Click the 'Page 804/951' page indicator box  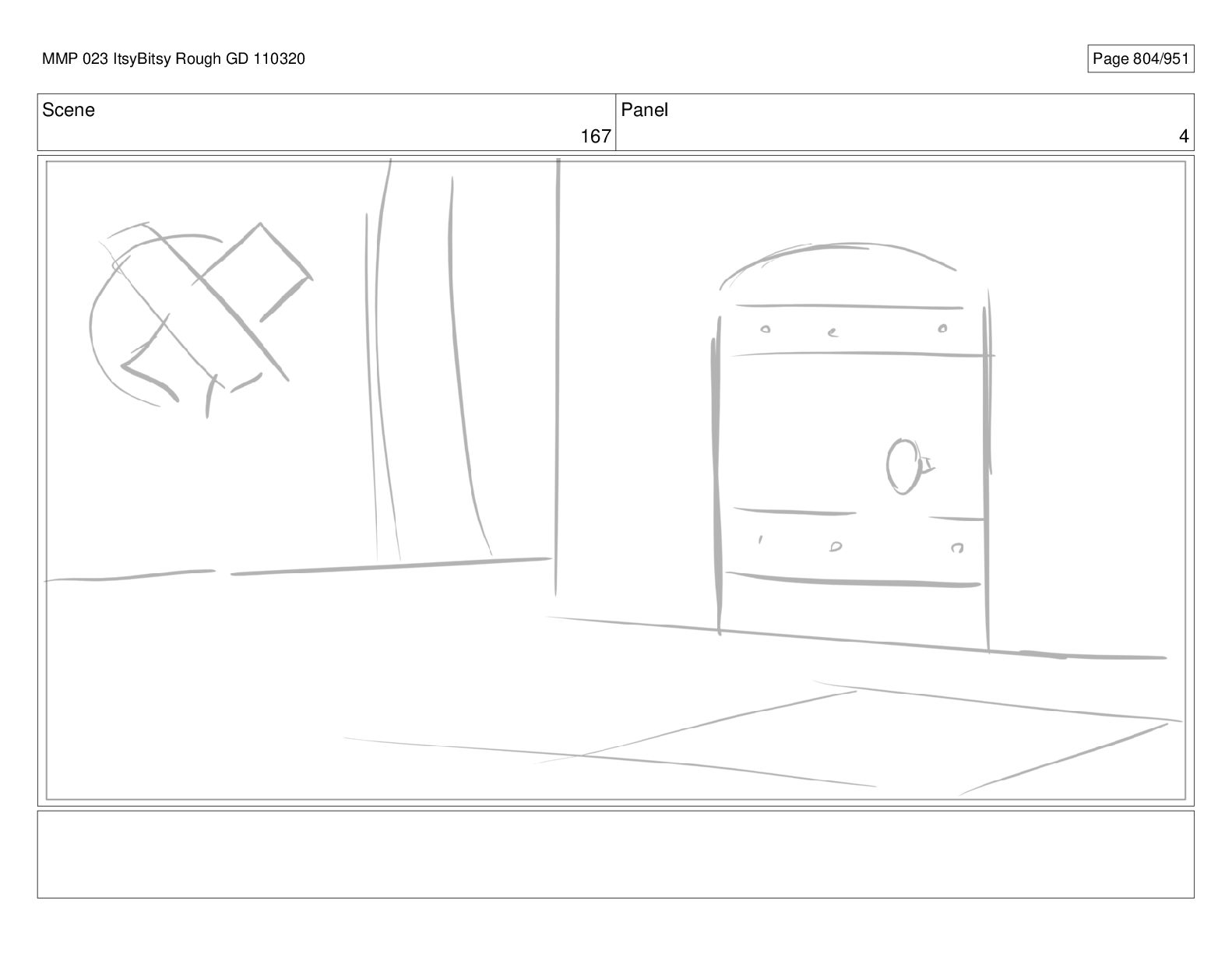coord(1140,59)
